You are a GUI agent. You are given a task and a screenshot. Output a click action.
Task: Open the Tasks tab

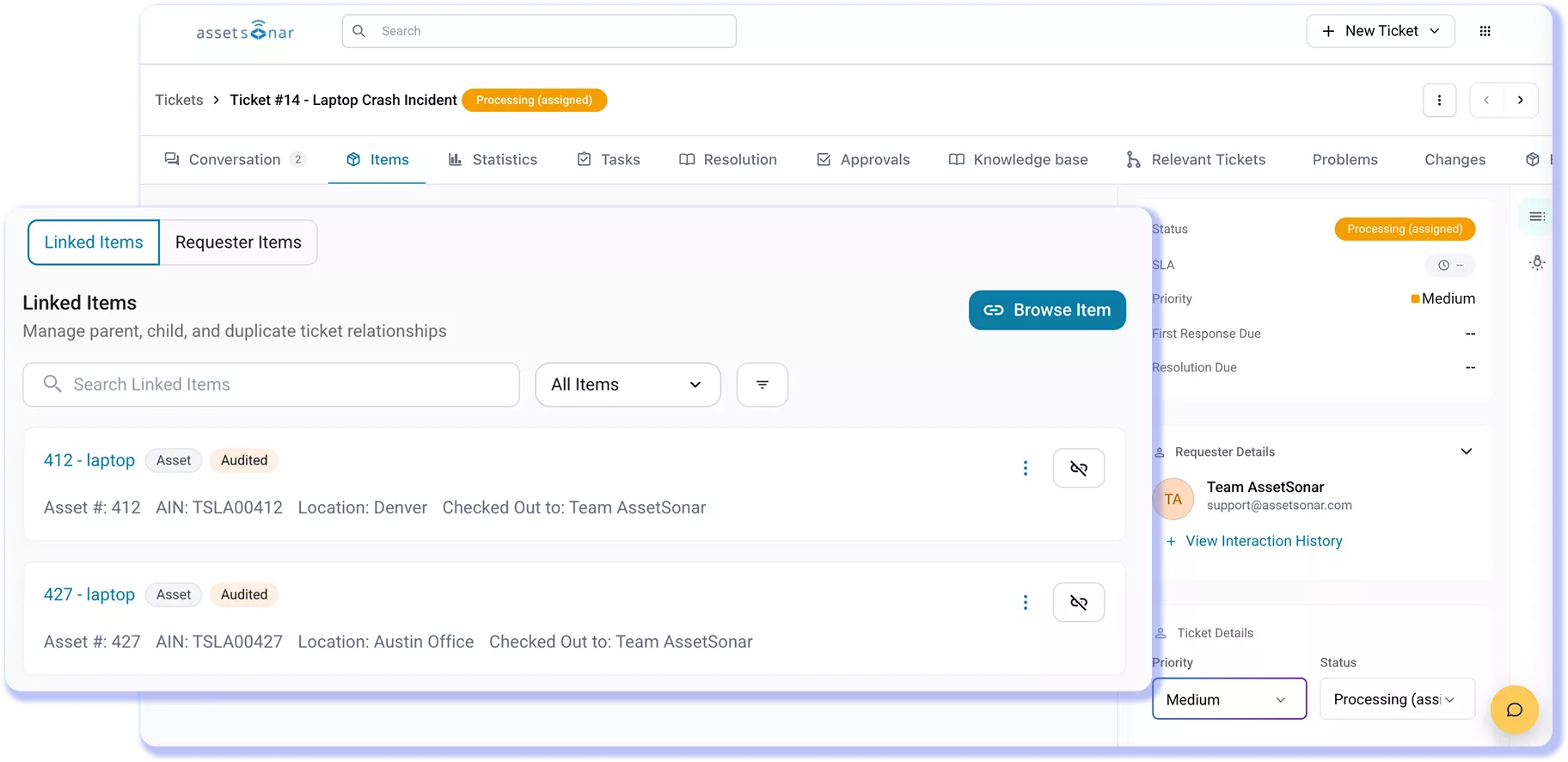click(609, 159)
